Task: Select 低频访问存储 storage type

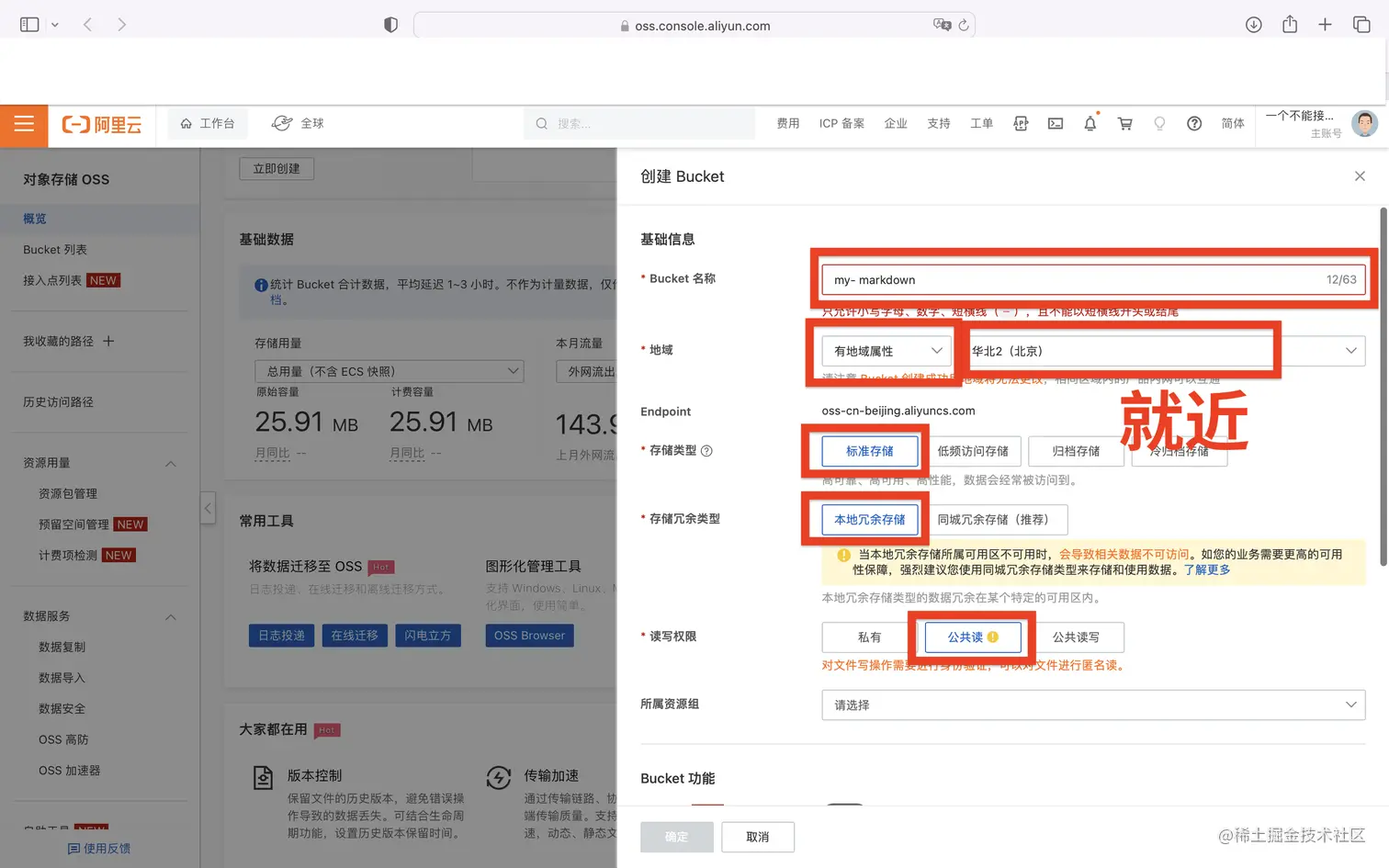Action: click(973, 451)
